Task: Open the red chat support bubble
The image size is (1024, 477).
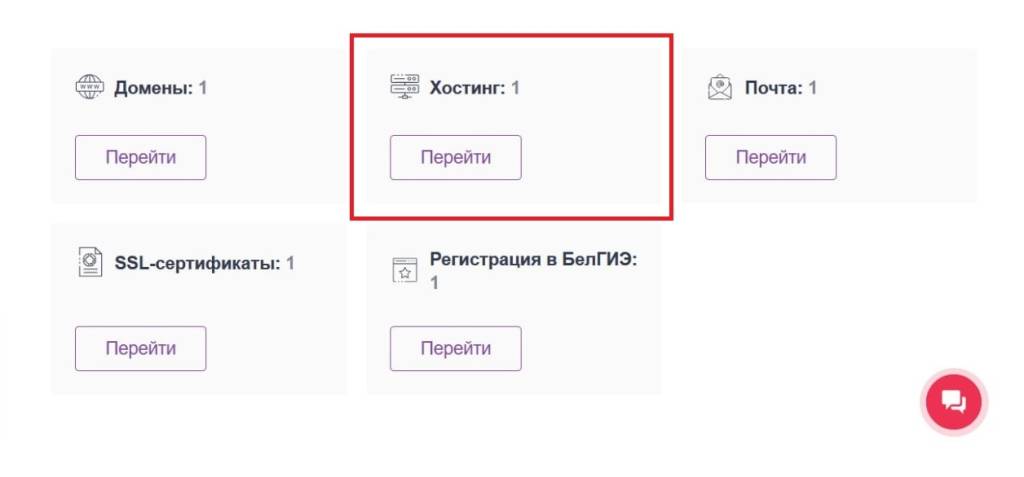Action: point(954,402)
